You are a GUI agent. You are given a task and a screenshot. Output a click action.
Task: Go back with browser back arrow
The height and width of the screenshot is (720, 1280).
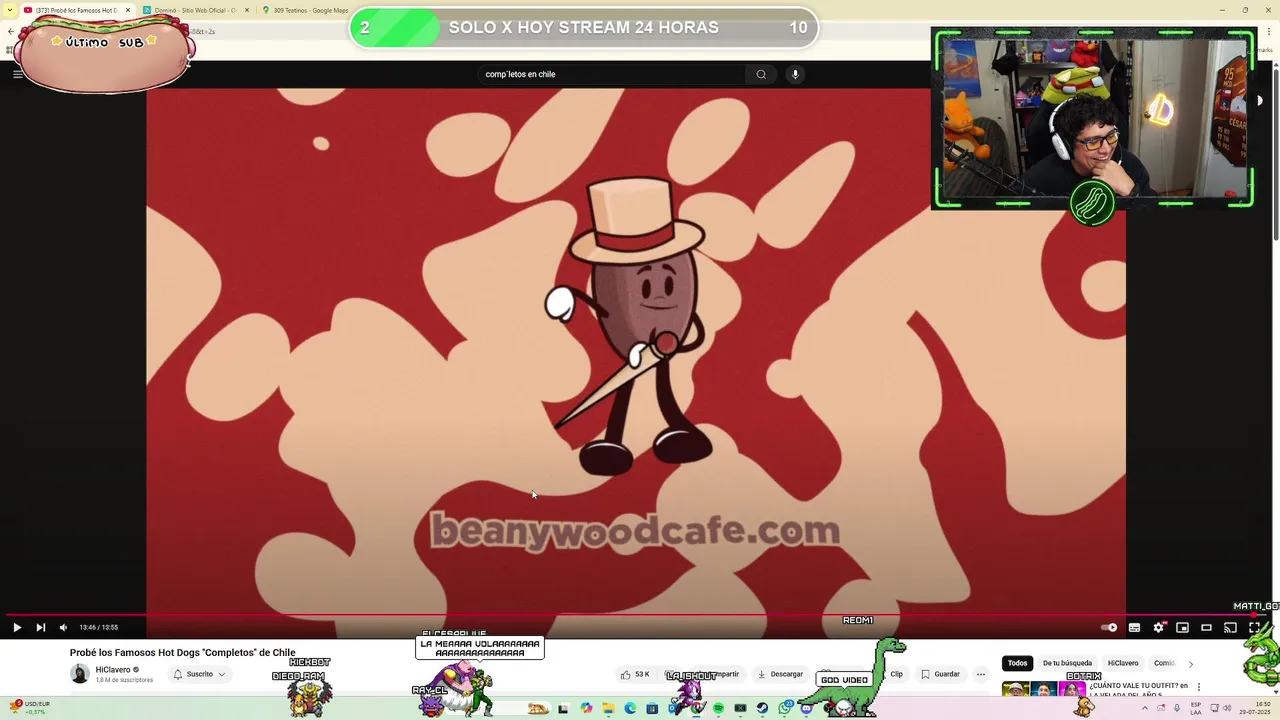click(x=10, y=31)
